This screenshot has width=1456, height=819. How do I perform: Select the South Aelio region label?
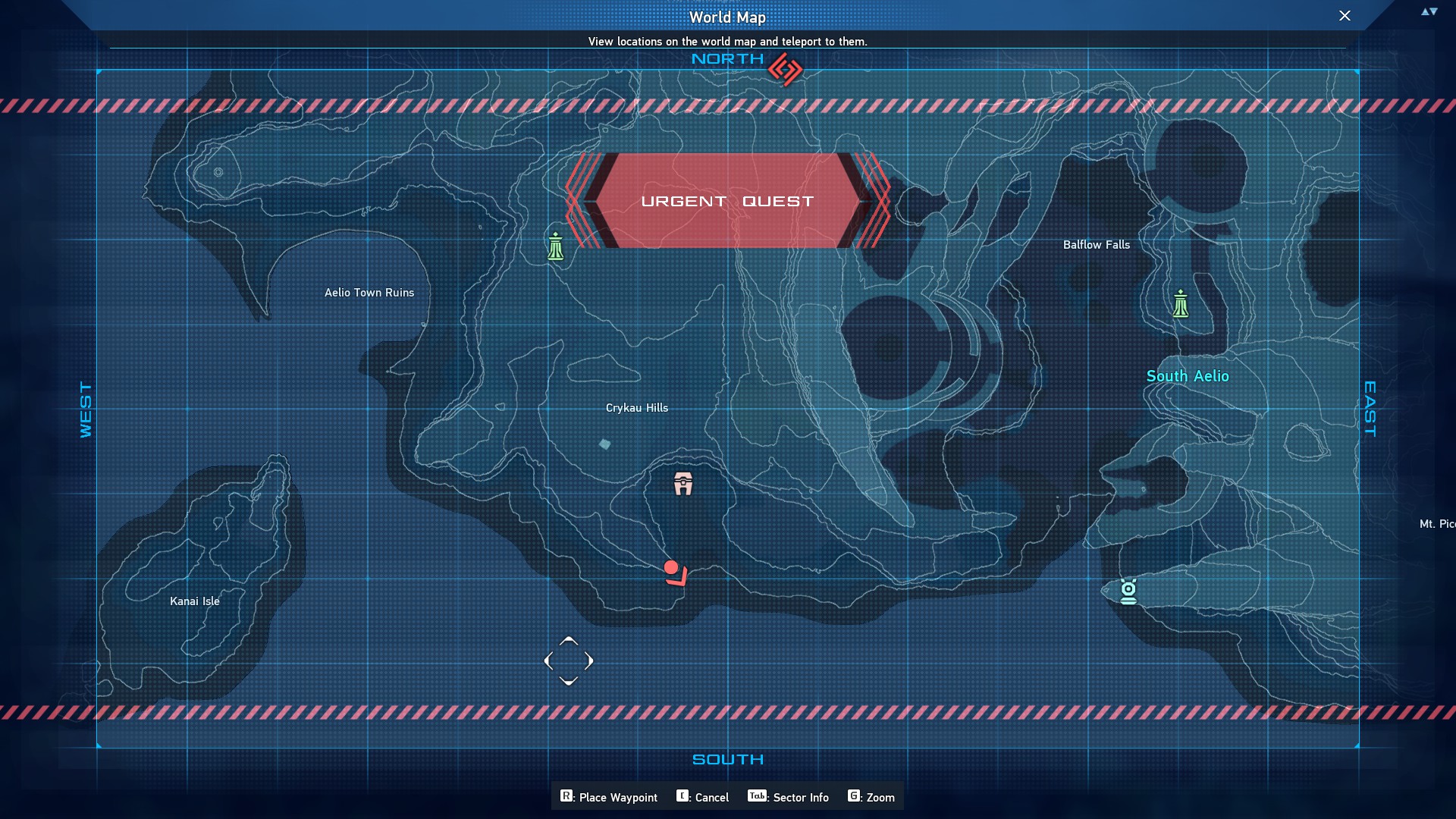tap(1187, 376)
